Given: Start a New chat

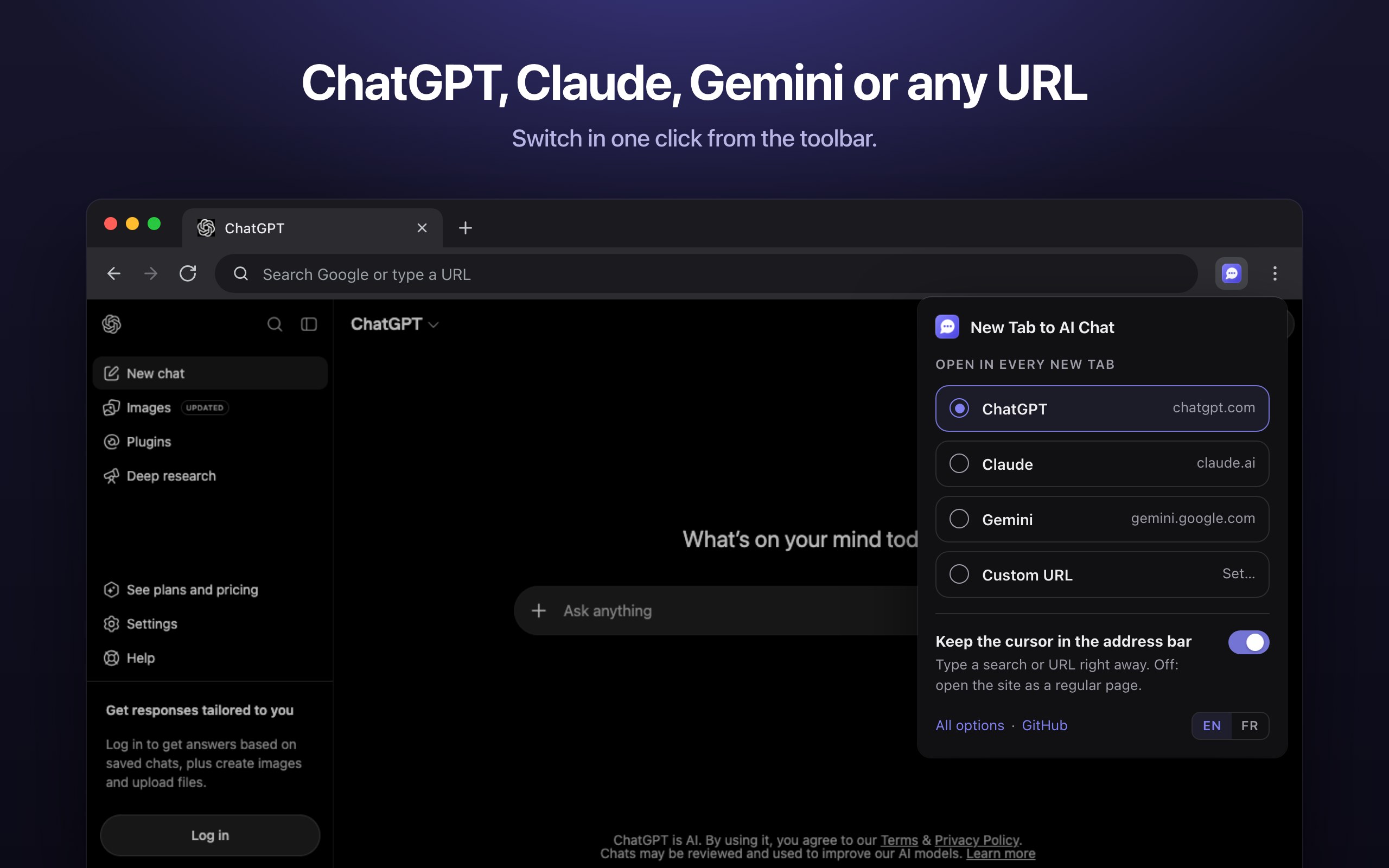Looking at the screenshot, I should [210, 373].
